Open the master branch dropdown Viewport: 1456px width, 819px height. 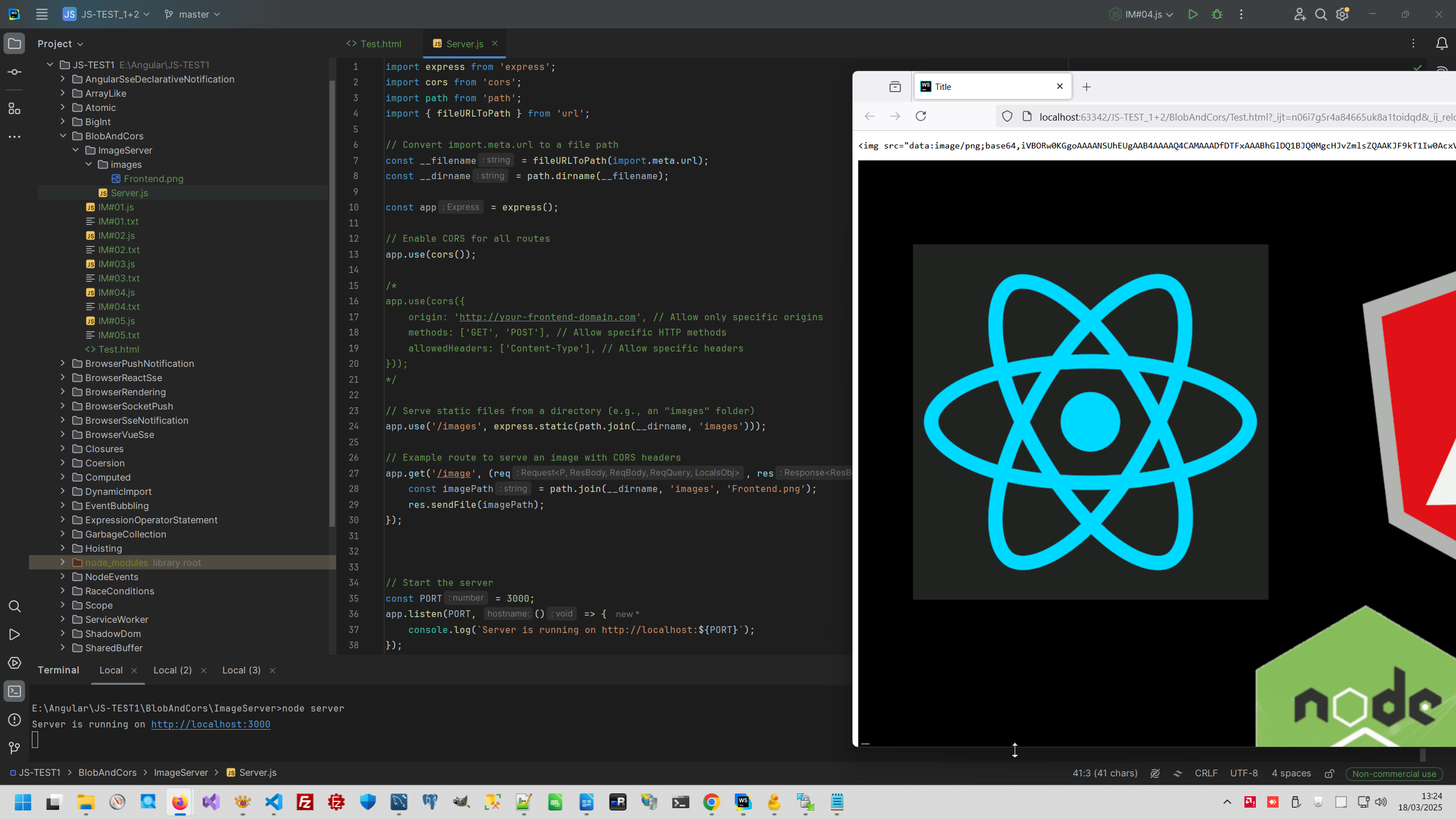[x=192, y=14]
